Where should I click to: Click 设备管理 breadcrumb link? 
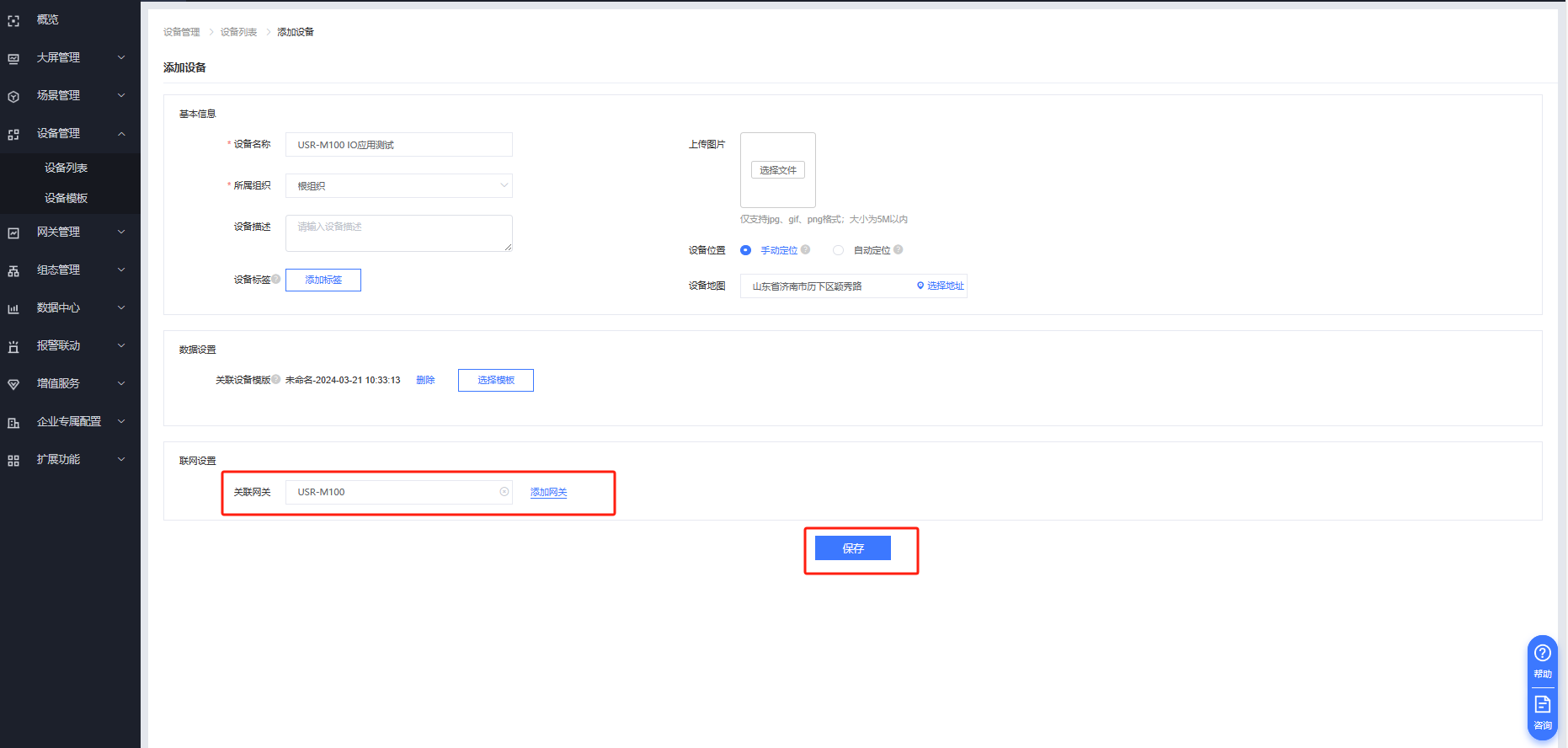tap(182, 32)
